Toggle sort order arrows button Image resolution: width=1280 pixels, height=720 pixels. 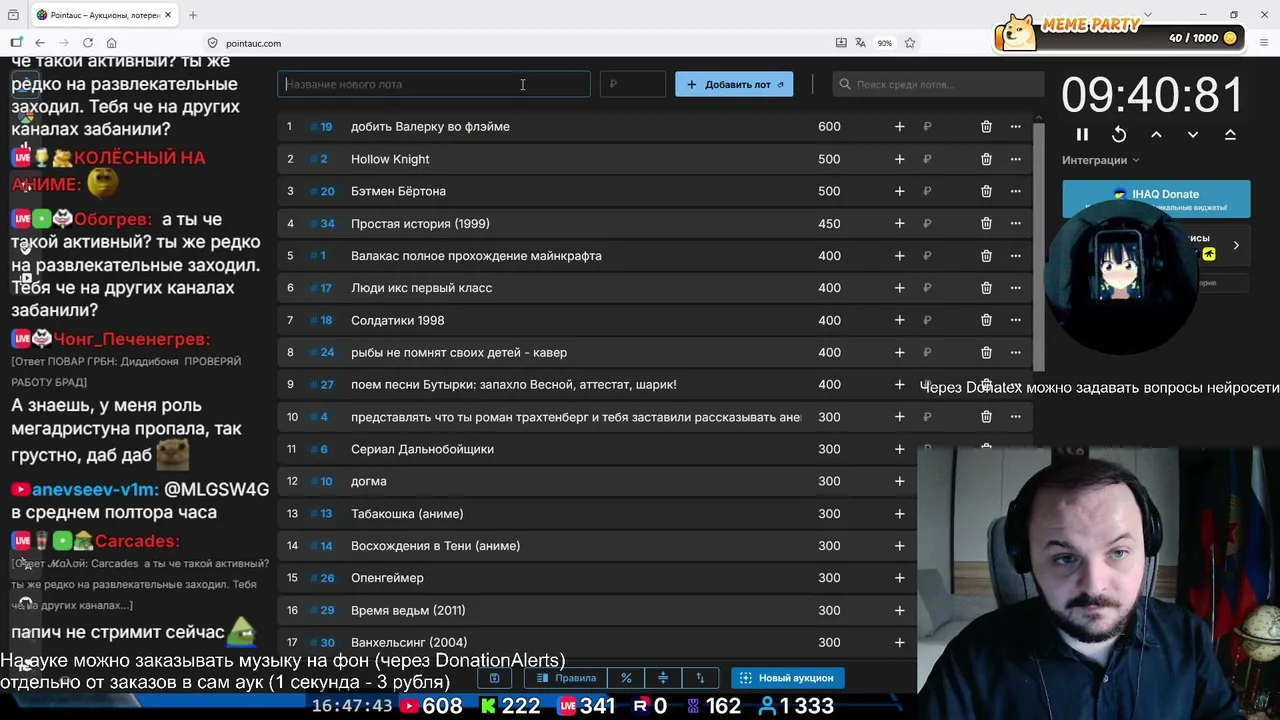(700, 678)
